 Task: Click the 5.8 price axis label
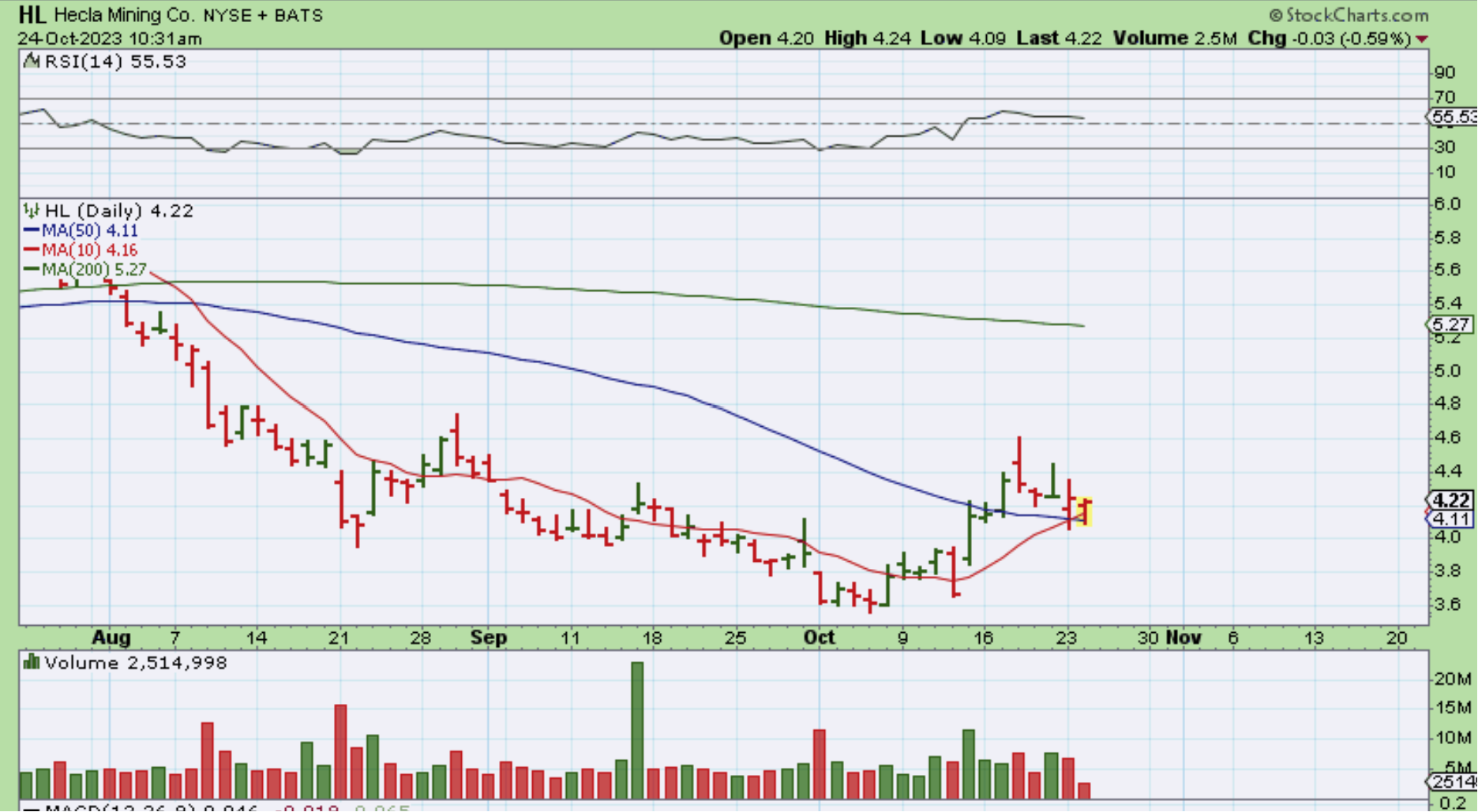1447,238
